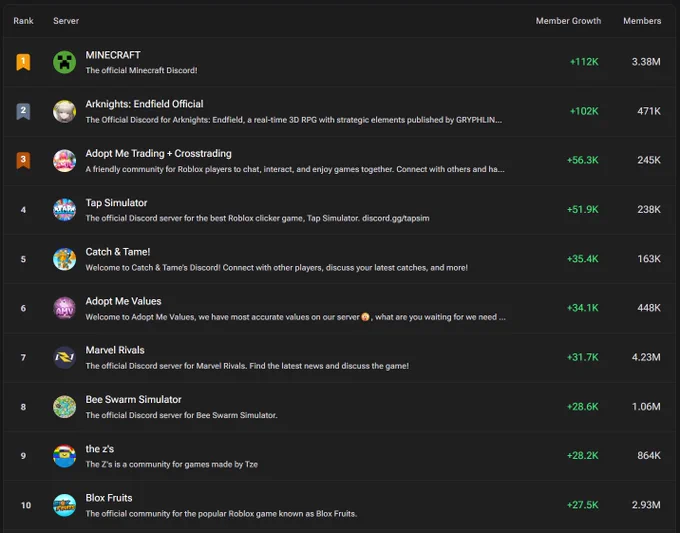Click the silver rank 2 badge
Viewport: 680px width, 533px height.
click(x=23, y=111)
